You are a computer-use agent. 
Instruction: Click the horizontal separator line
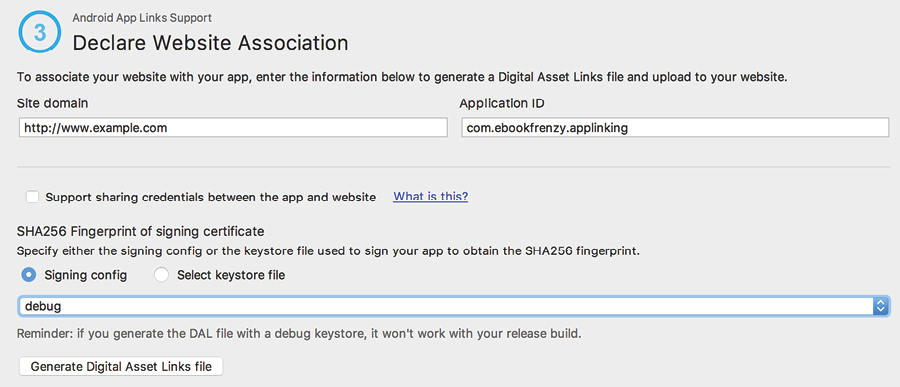[453, 167]
